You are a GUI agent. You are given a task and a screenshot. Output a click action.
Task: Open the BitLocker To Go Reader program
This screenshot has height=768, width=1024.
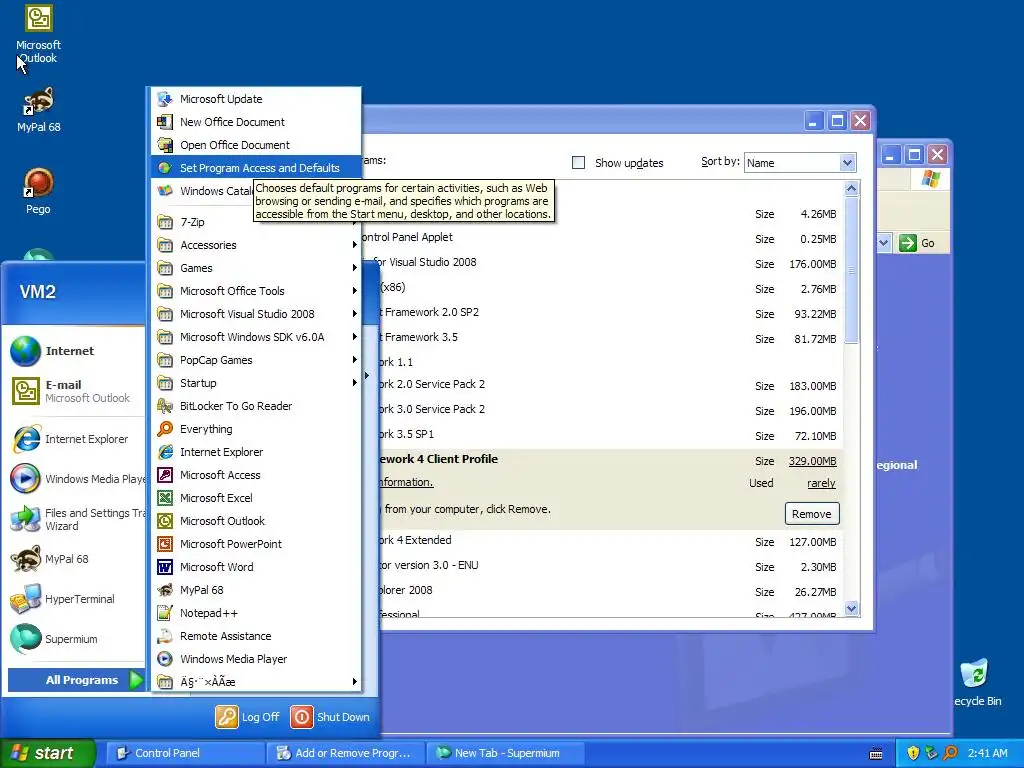pos(255,406)
